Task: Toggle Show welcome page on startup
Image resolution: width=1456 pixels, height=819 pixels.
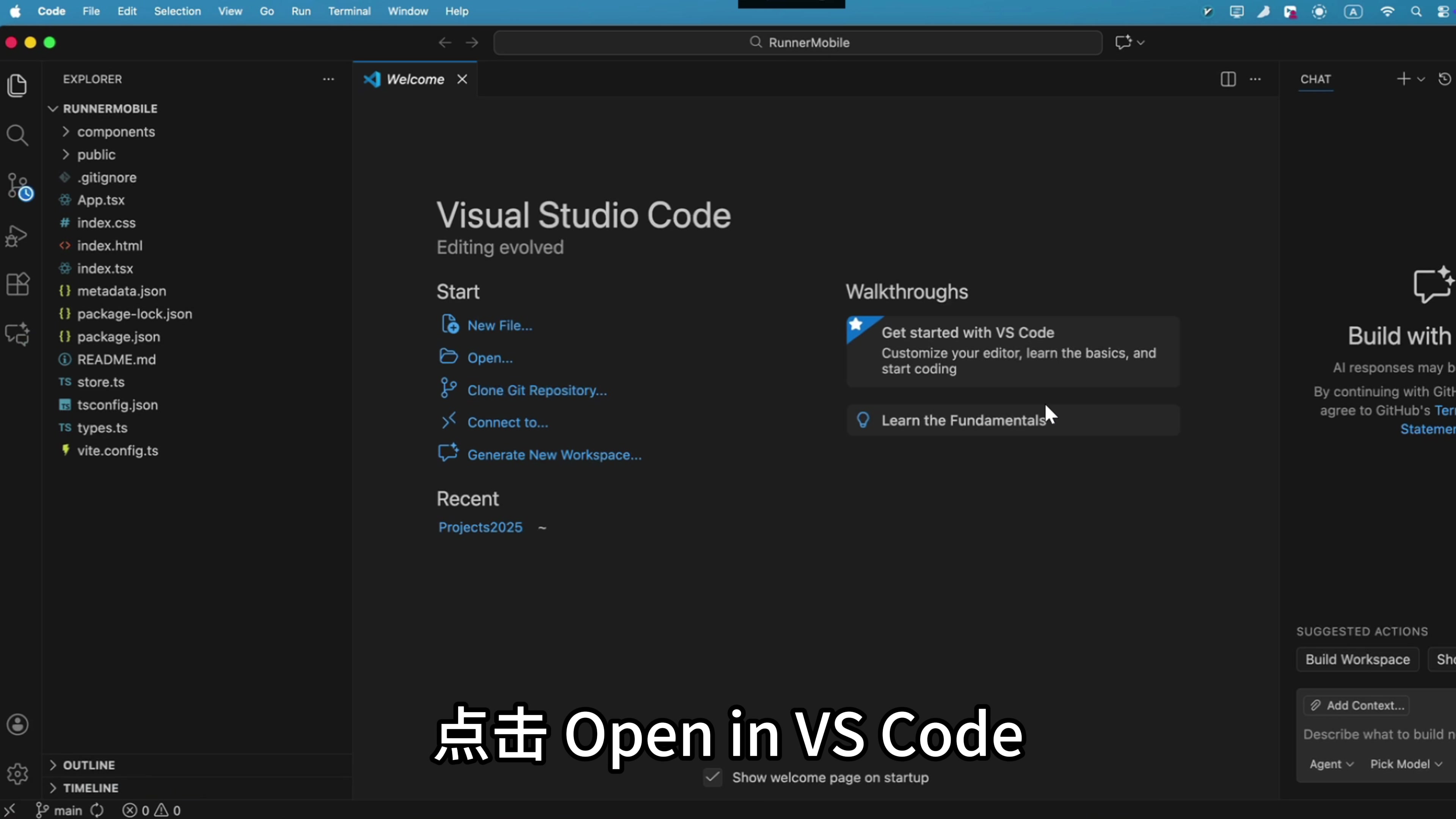Action: [x=713, y=778]
